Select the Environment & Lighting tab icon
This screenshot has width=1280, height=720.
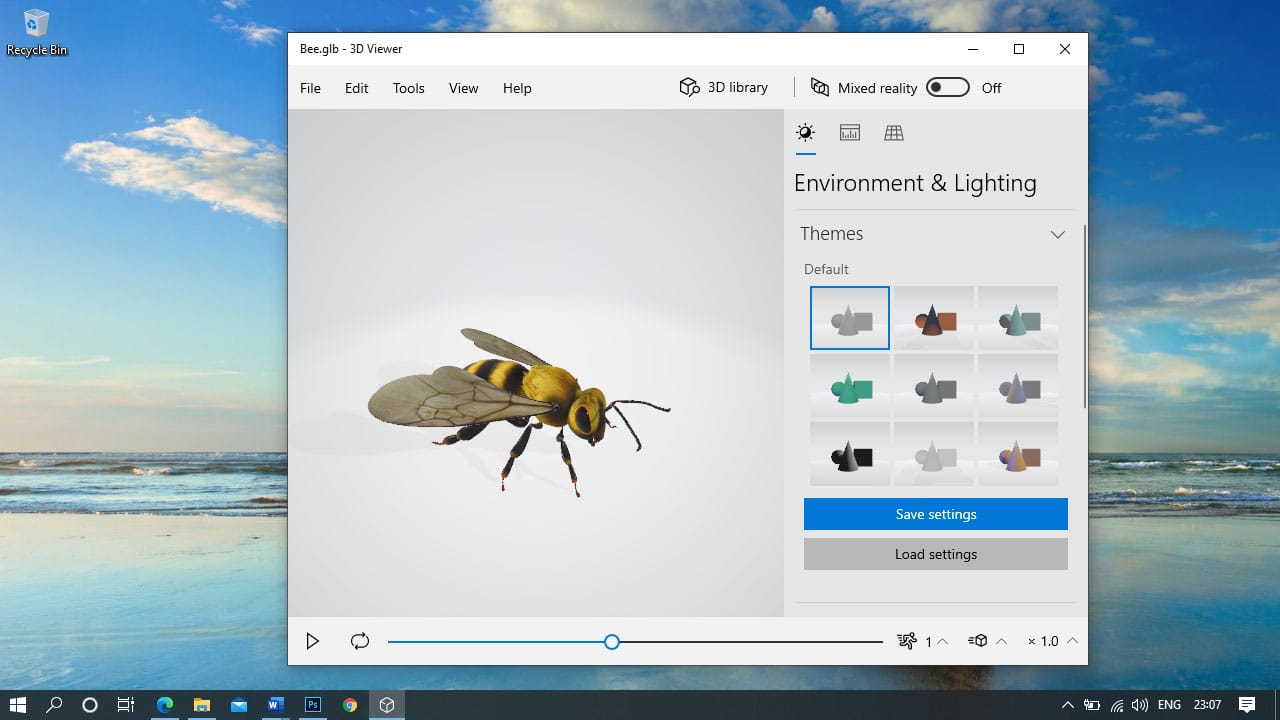805,133
